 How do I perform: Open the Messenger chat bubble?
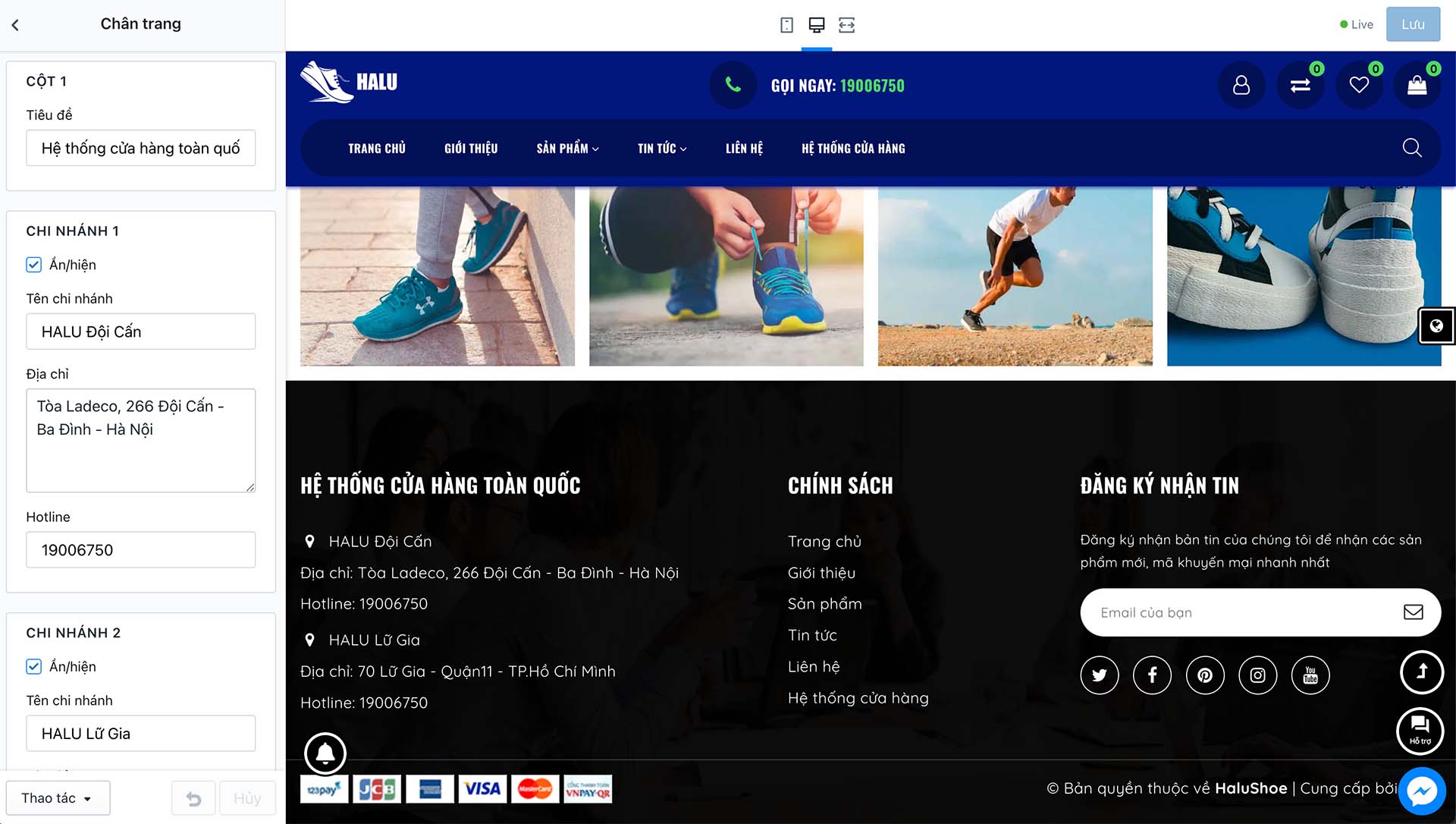click(x=1422, y=792)
